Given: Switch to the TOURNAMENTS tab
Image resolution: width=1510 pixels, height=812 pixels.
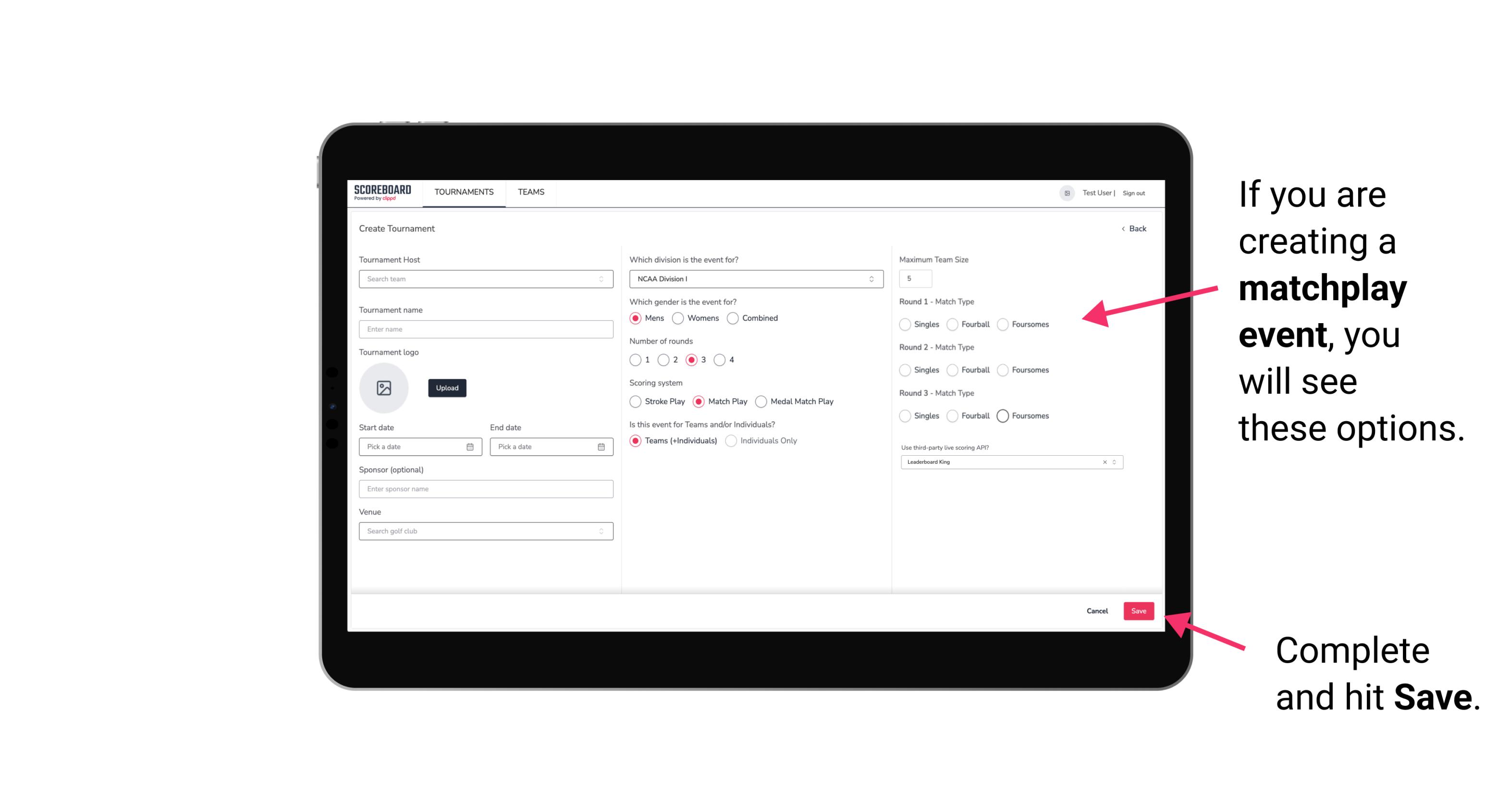Looking at the screenshot, I should pyautogui.click(x=464, y=192).
